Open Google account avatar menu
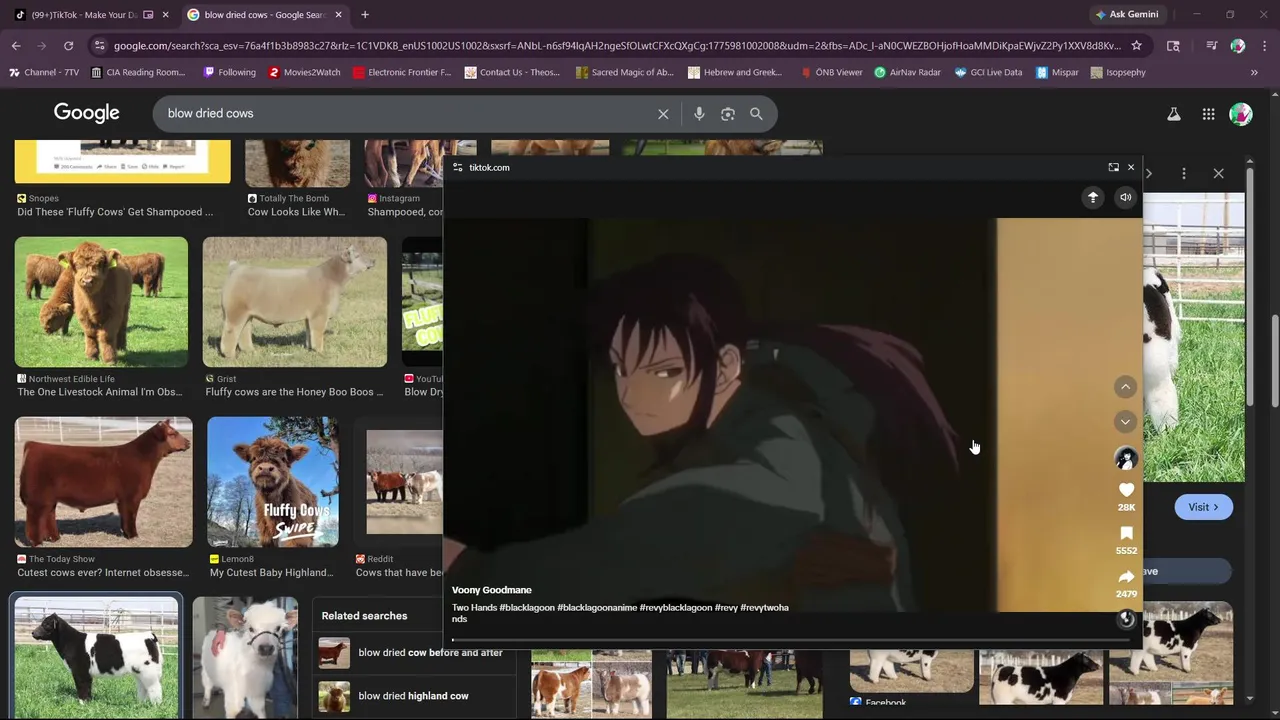1280x720 pixels. (1241, 114)
